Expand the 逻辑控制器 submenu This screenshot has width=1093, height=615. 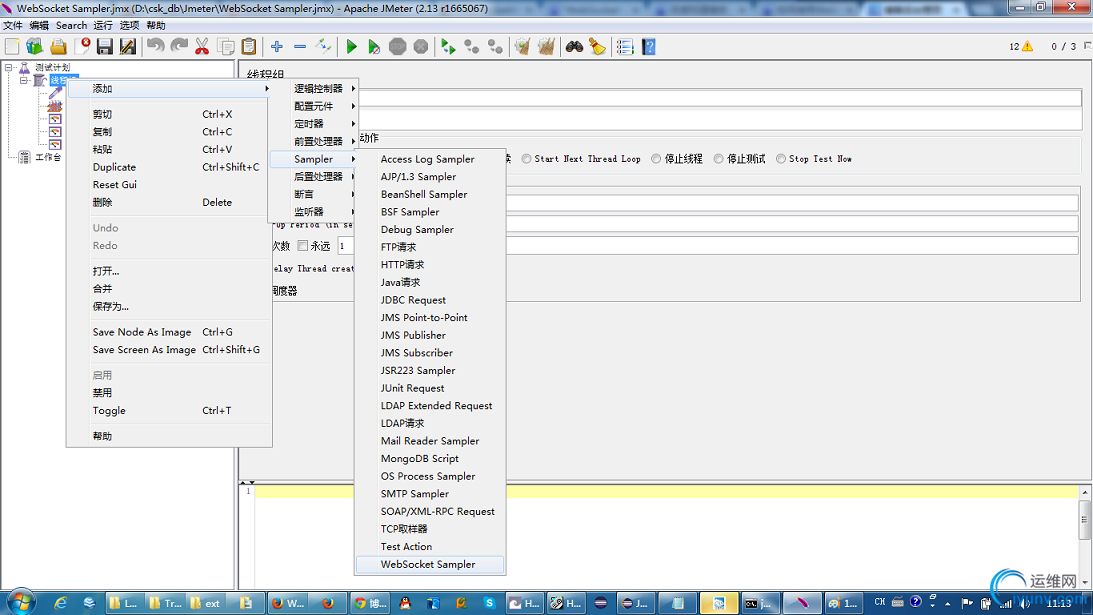point(313,89)
